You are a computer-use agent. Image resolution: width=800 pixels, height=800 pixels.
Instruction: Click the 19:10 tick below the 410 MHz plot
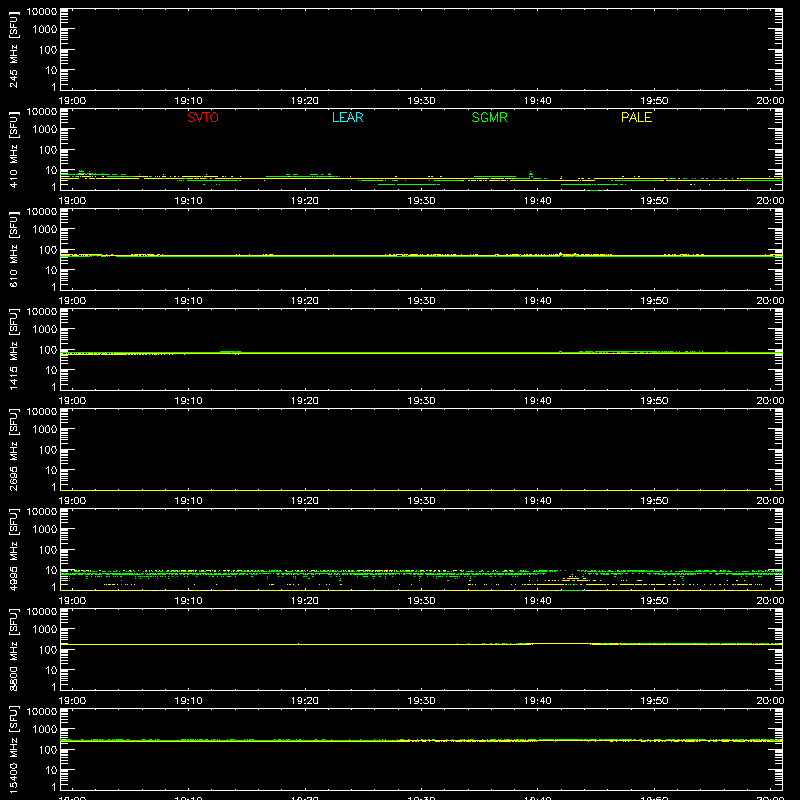(189, 201)
